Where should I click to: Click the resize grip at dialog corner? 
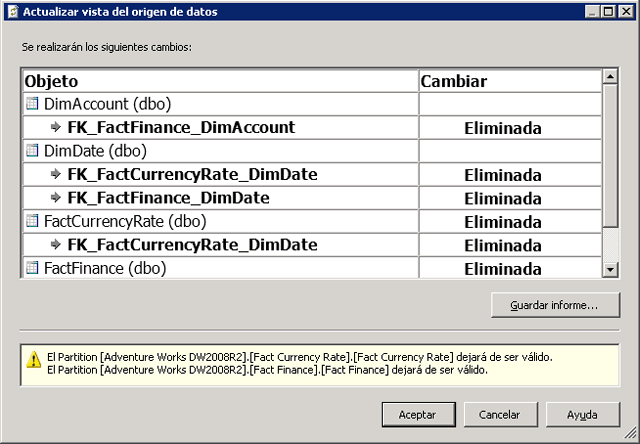[631, 434]
